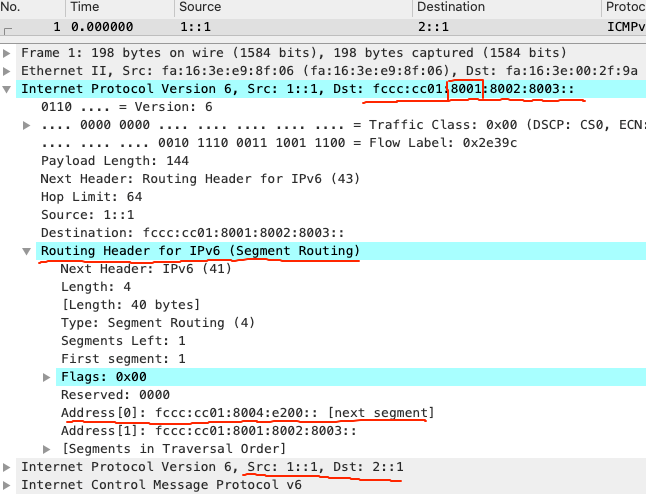Select Next Header: Routing Header for IPv6 (43)
646x501 pixels.
click(200, 179)
